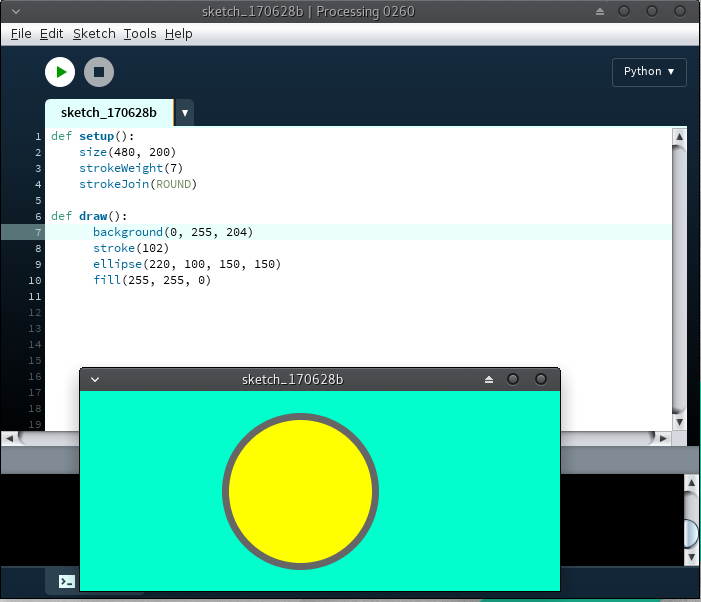
Task: Click the editor vertical scrollbar thumb
Action: (679, 280)
